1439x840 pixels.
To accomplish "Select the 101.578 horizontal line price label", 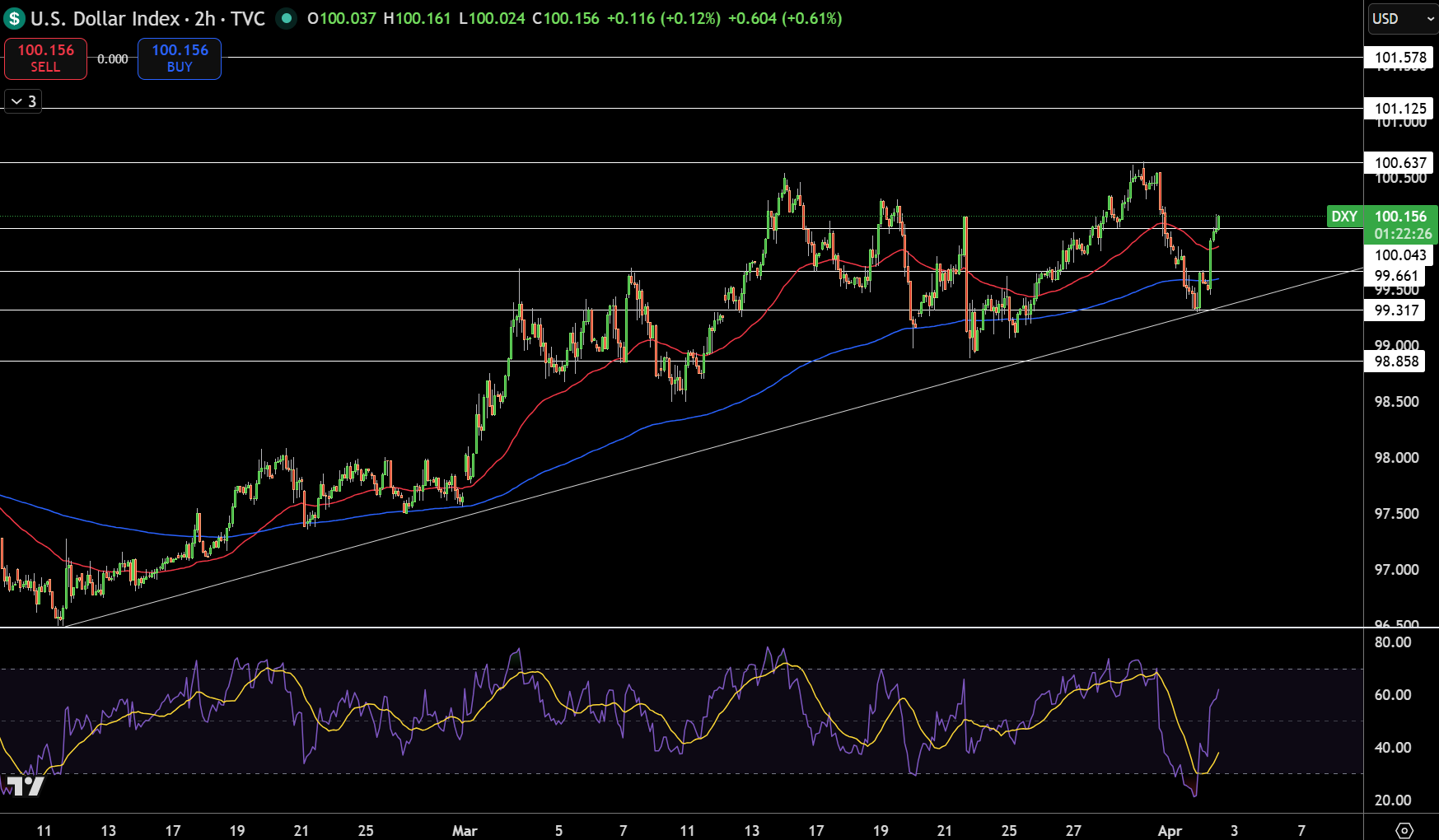I will click(1399, 58).
